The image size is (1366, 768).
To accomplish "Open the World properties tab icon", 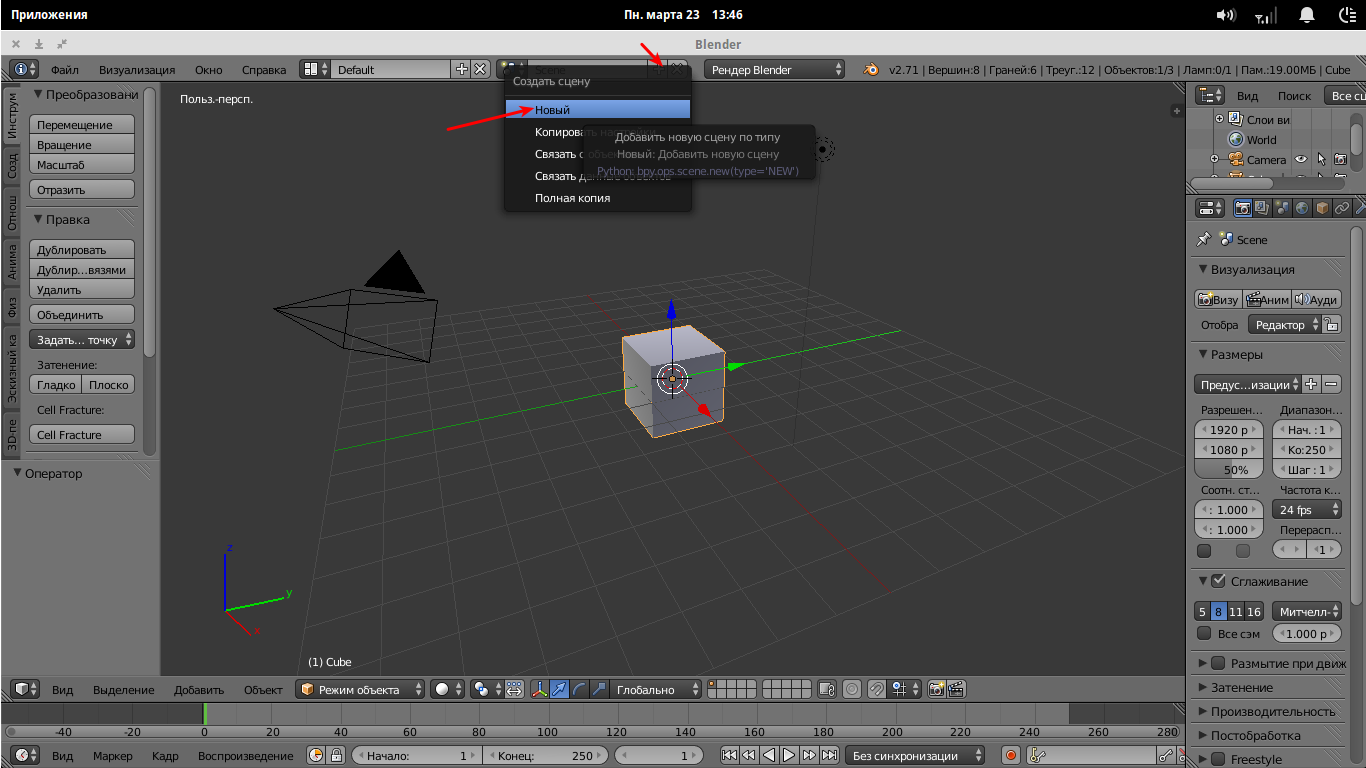I will tap(1302, 208).
